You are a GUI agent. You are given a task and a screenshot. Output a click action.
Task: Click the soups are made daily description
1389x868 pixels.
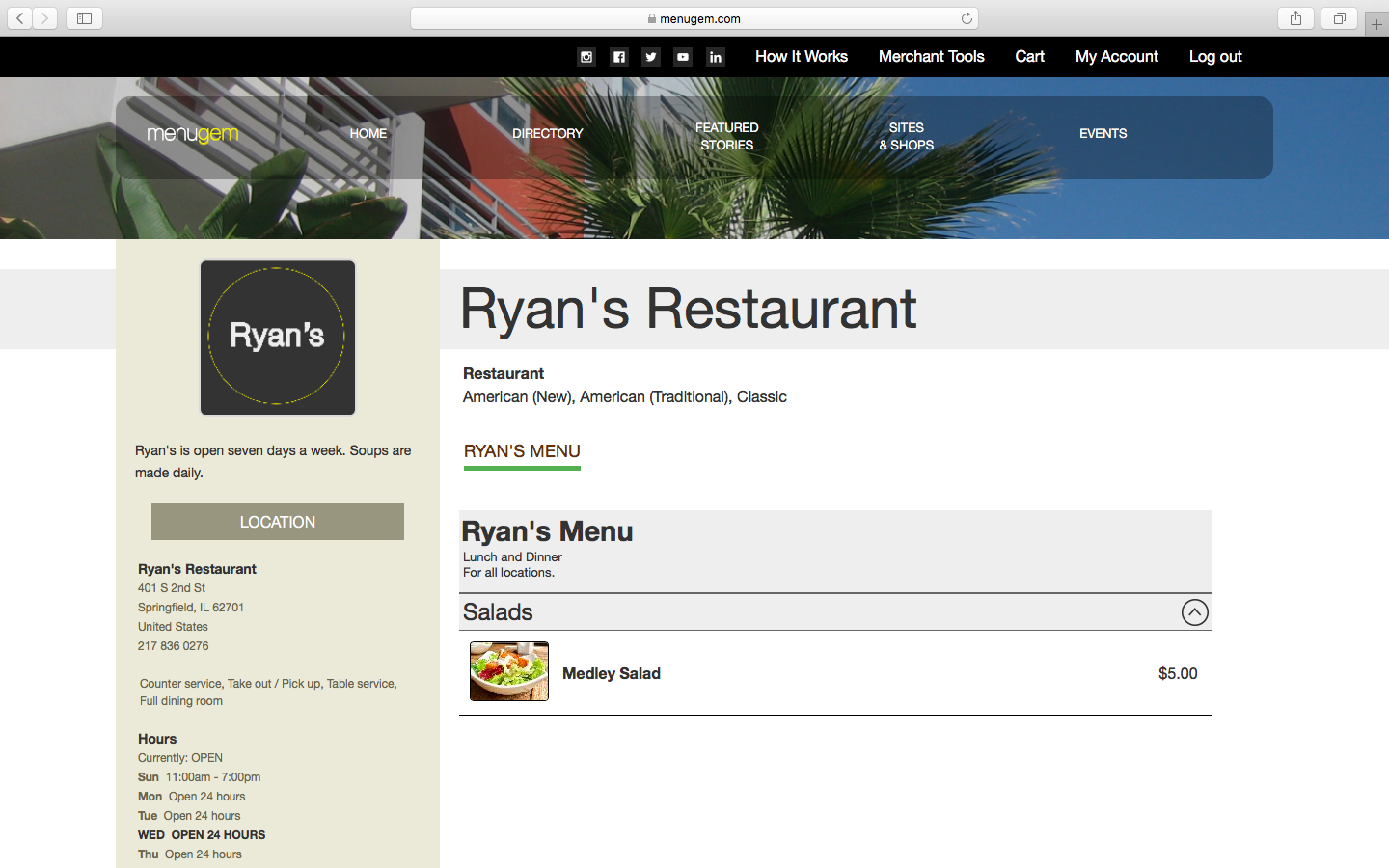(x=273, y=462)
